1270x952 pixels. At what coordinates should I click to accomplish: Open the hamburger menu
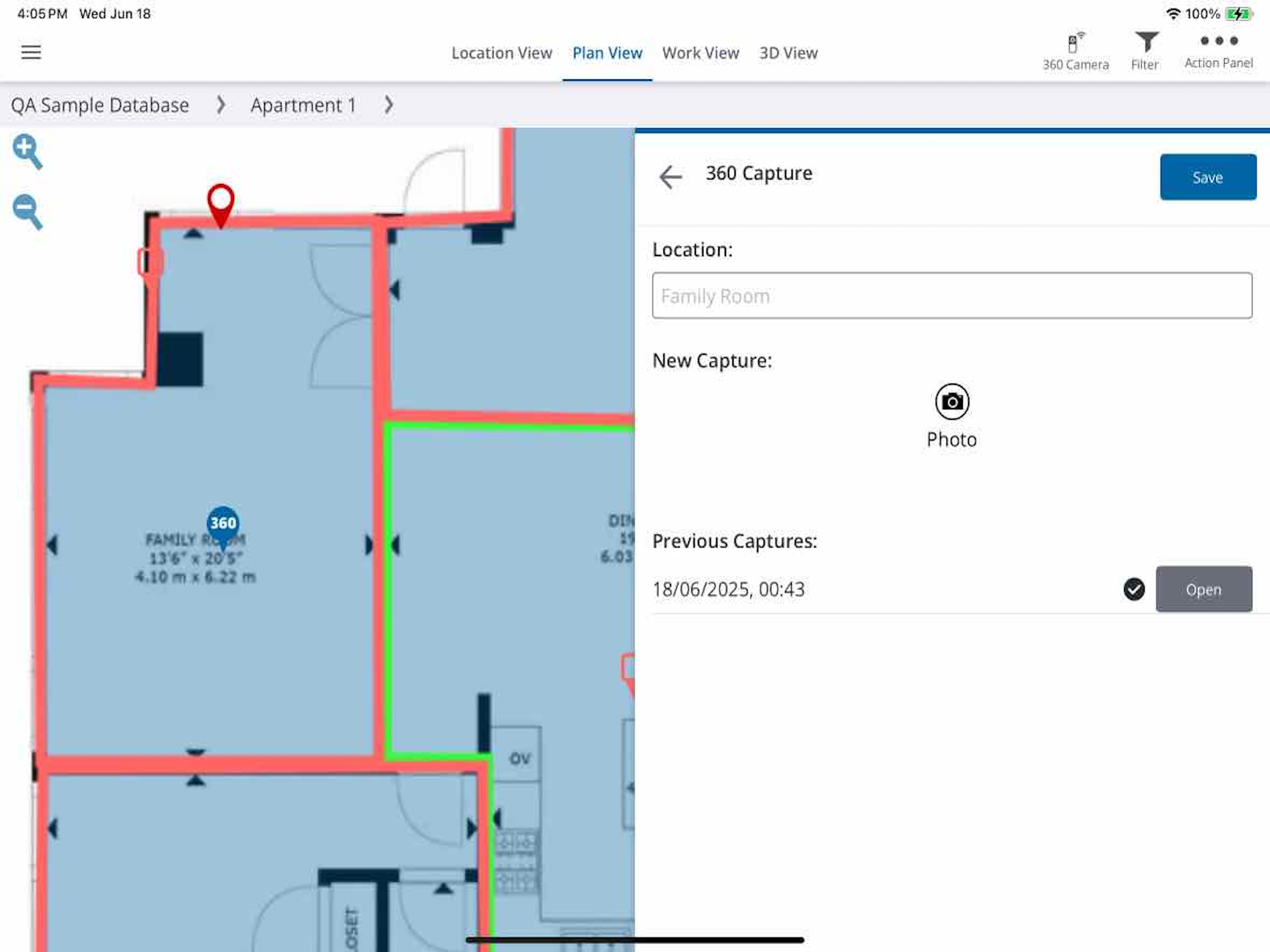coord(31,52)
